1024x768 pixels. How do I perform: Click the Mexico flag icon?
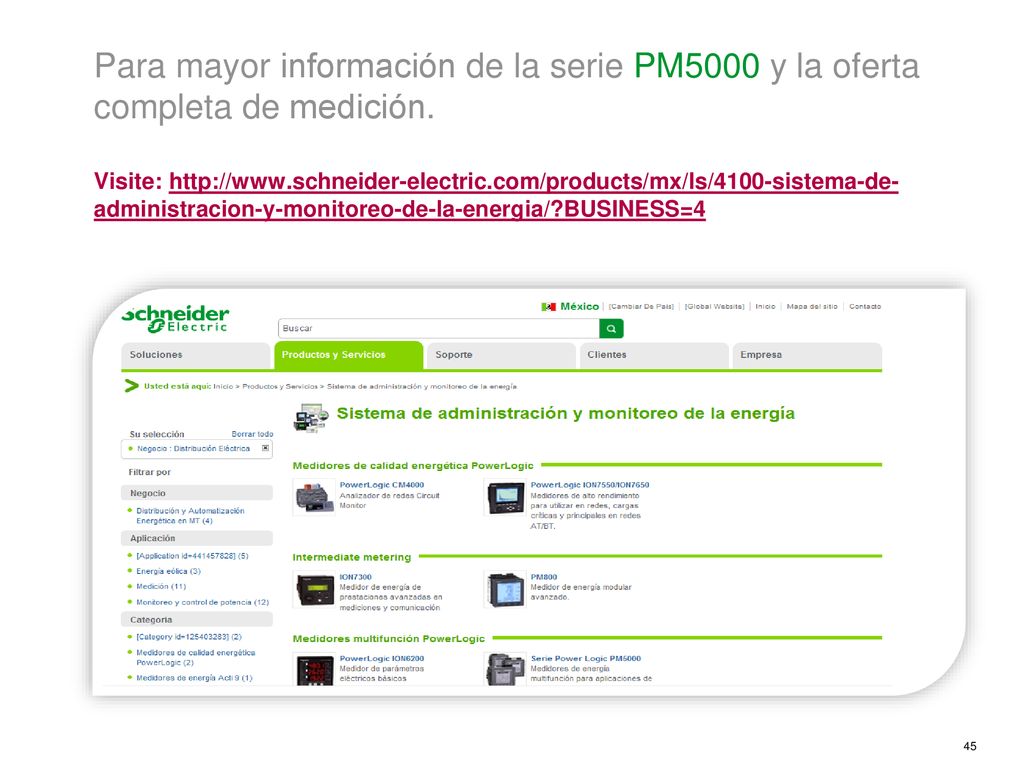point(549,306)
